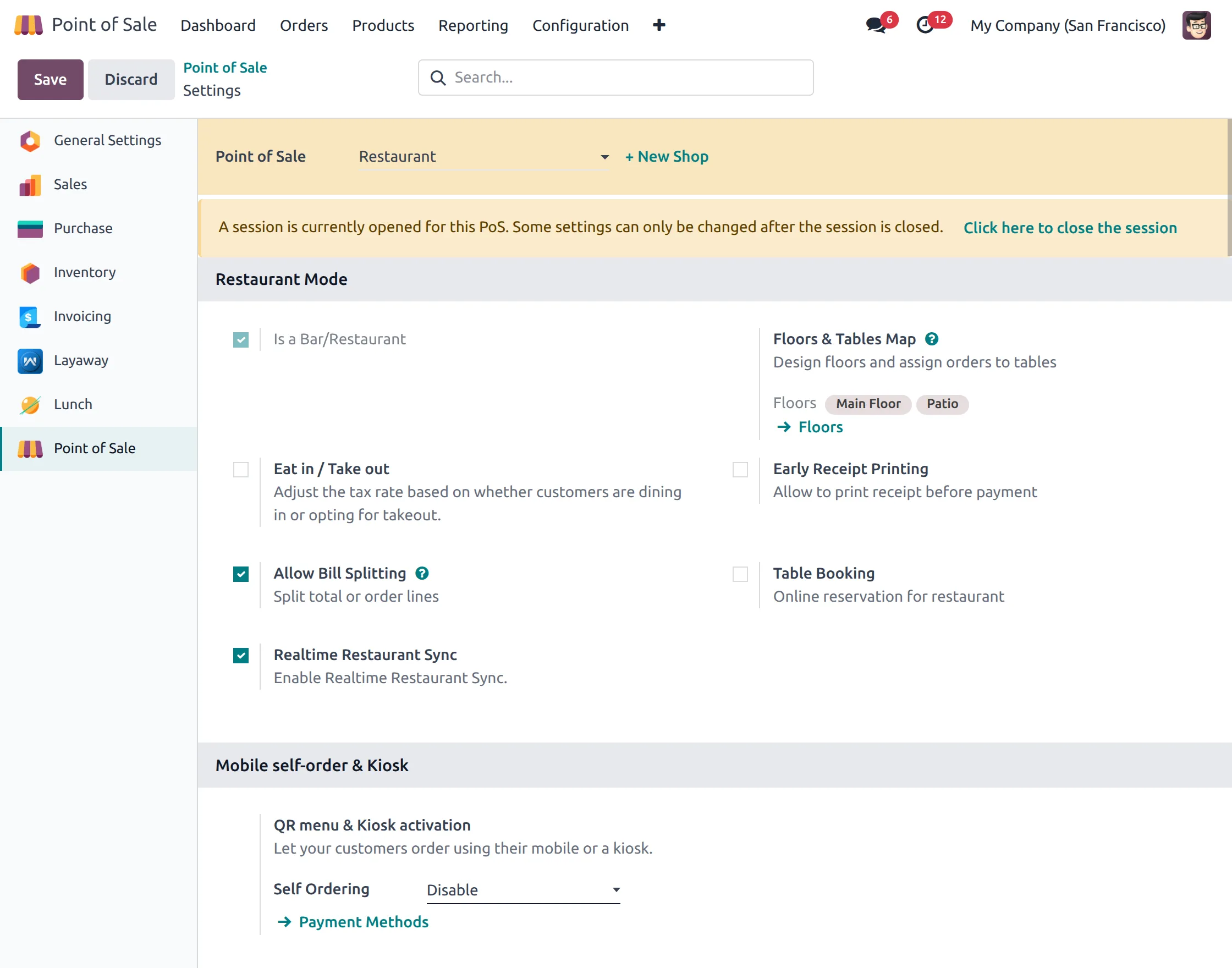Click here to close the session
This screenshot has width=1232, height=968.
(x=1070, y=228)
